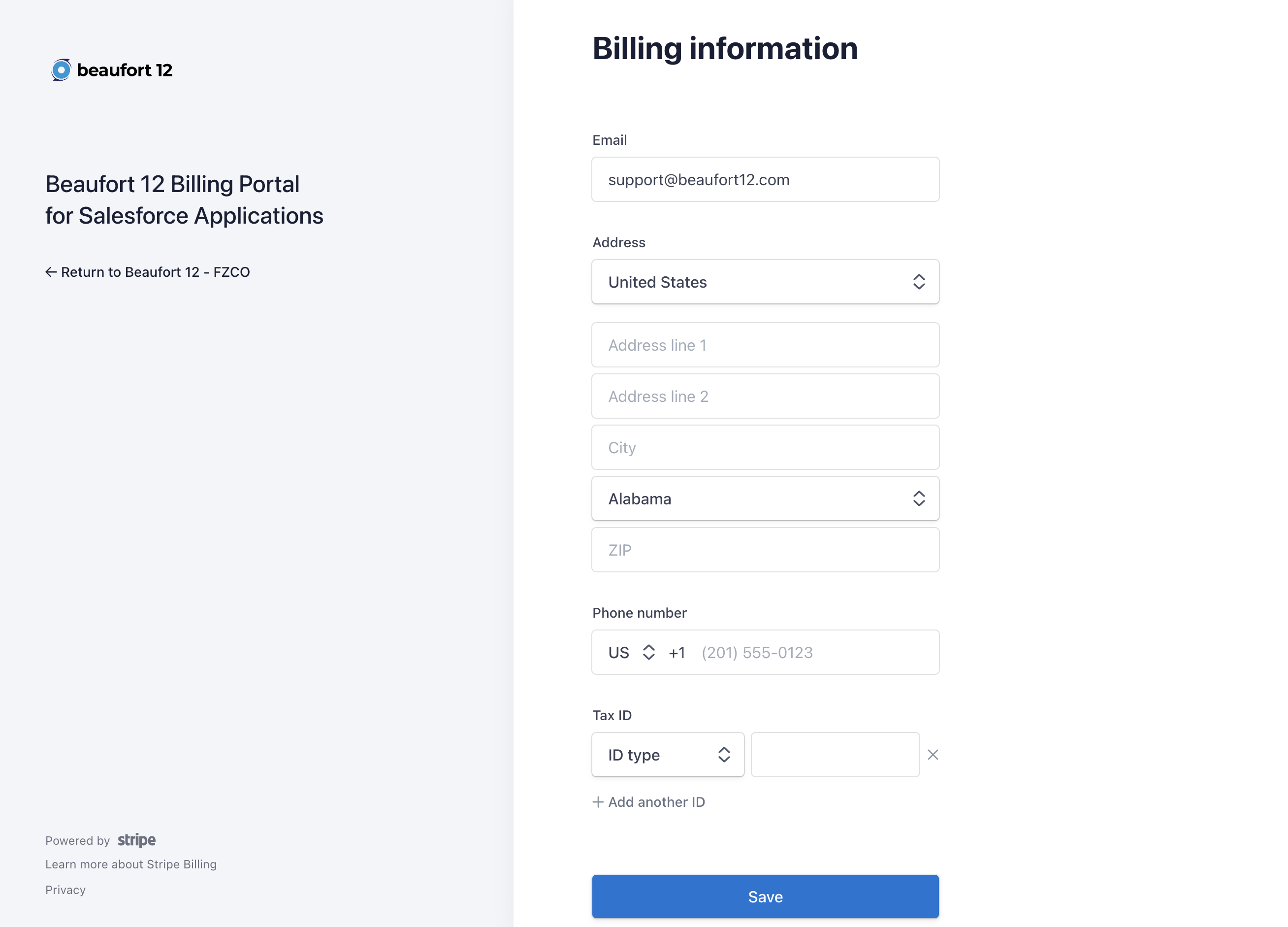Click the back arrow beside Return to Beaufort 12

point(51,272)
